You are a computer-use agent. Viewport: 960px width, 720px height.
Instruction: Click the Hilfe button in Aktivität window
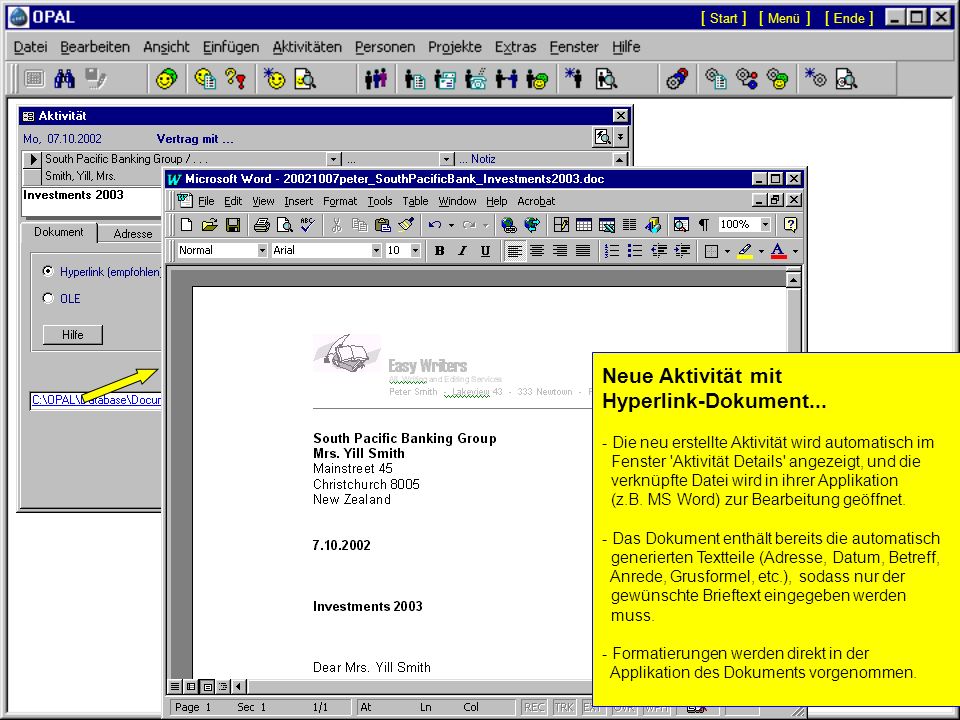tap(72, 335)
